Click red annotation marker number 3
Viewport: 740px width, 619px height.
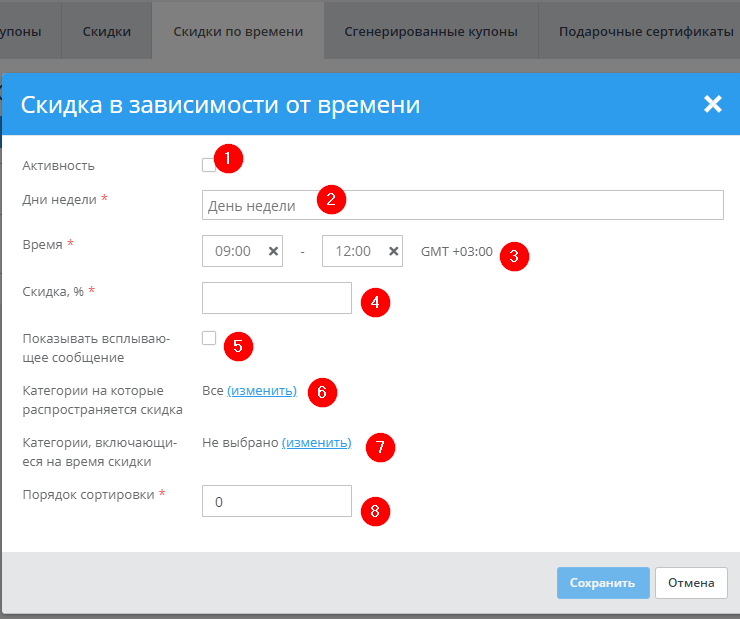tap(513, 255)
